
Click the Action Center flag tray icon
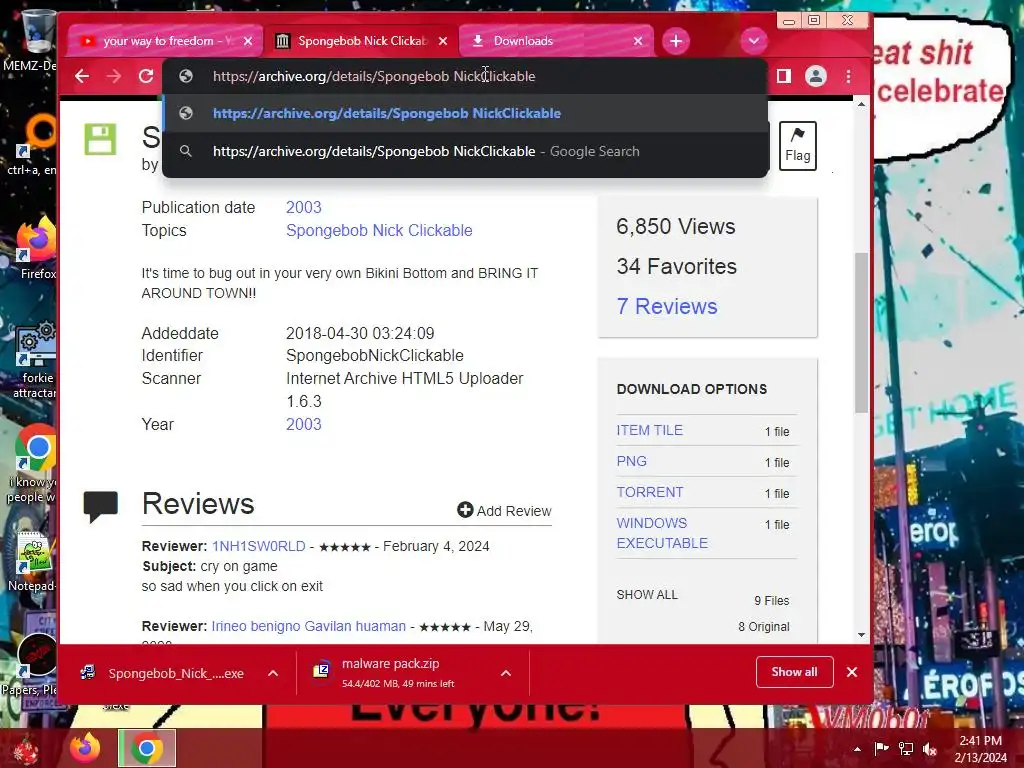click(881, 749)
